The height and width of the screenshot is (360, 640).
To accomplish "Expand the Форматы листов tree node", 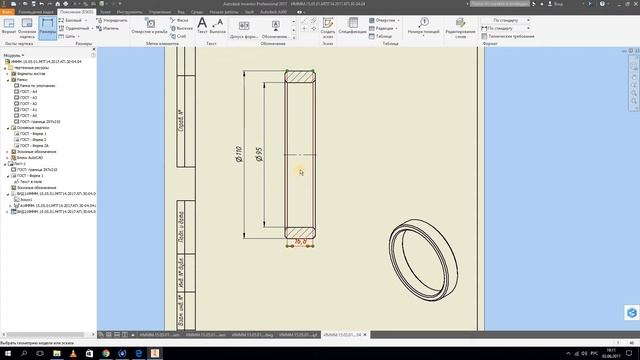I will [8, 74].
